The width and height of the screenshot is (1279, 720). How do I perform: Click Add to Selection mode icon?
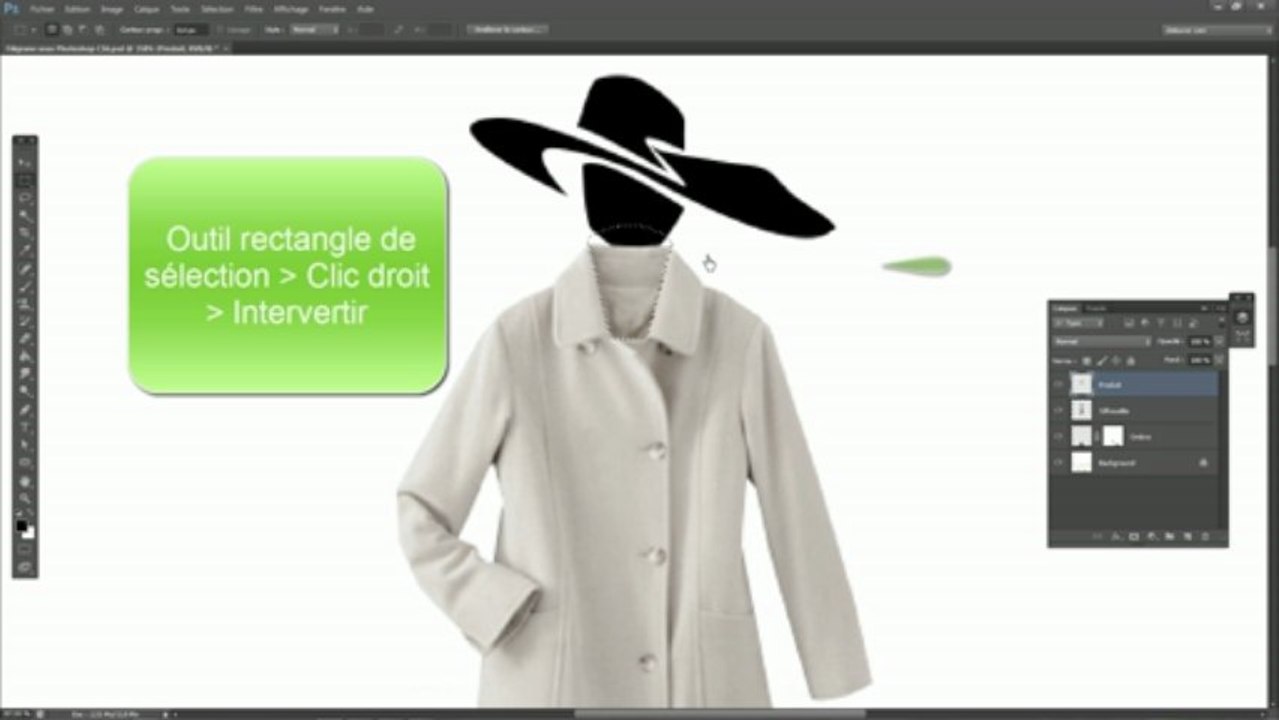(x=67, y=30)
